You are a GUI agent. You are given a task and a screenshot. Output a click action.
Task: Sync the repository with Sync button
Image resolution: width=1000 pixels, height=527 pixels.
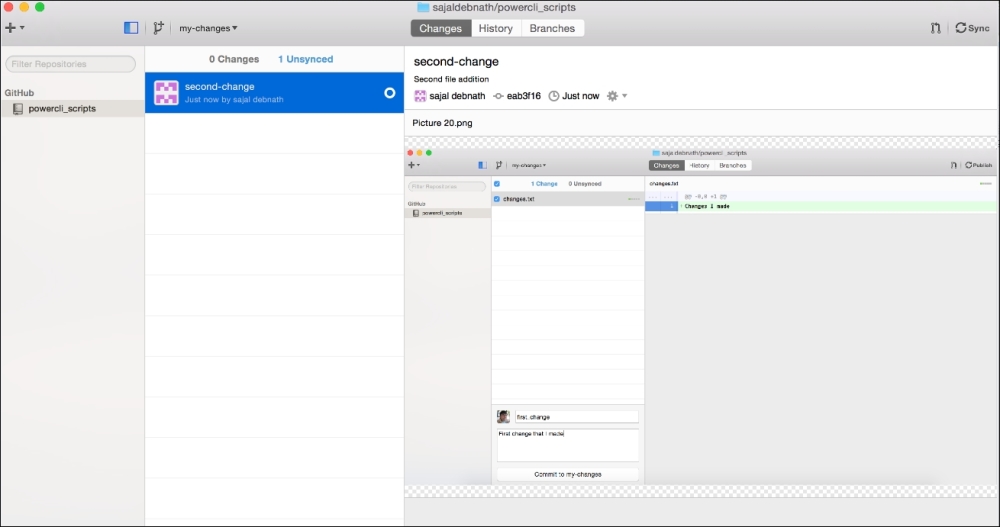point(973,28)
